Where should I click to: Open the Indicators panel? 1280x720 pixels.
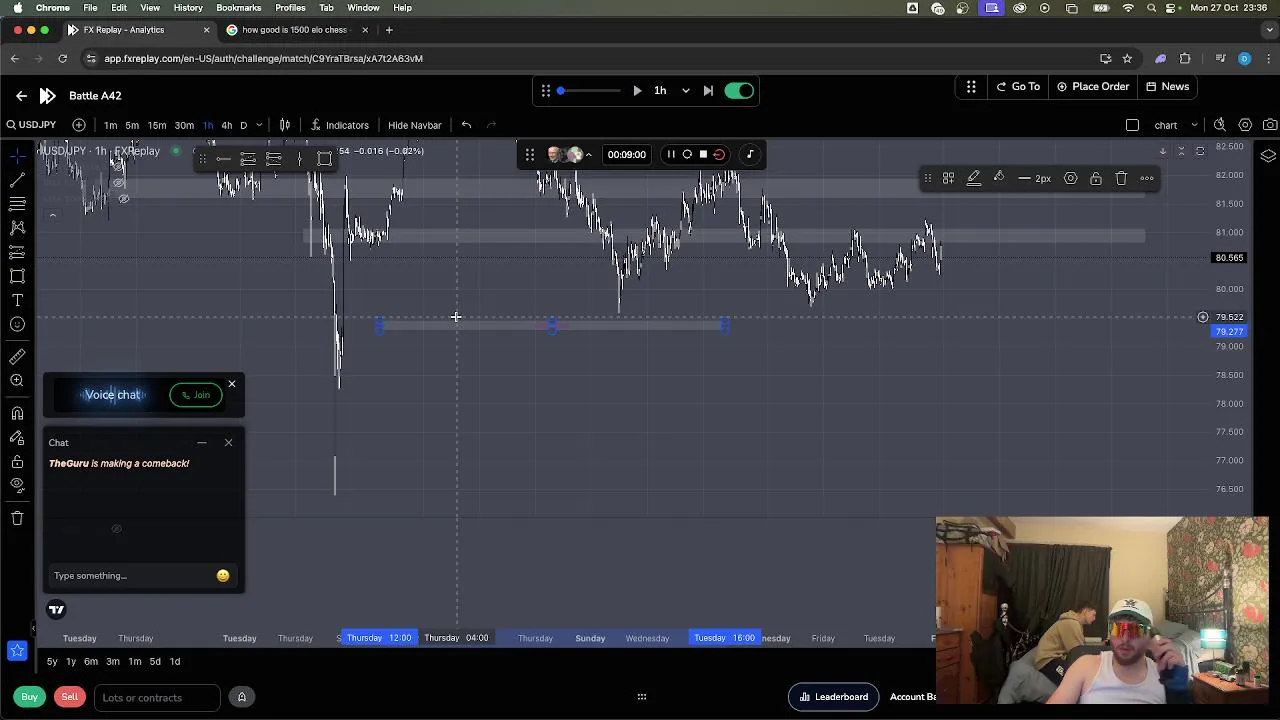340,125
